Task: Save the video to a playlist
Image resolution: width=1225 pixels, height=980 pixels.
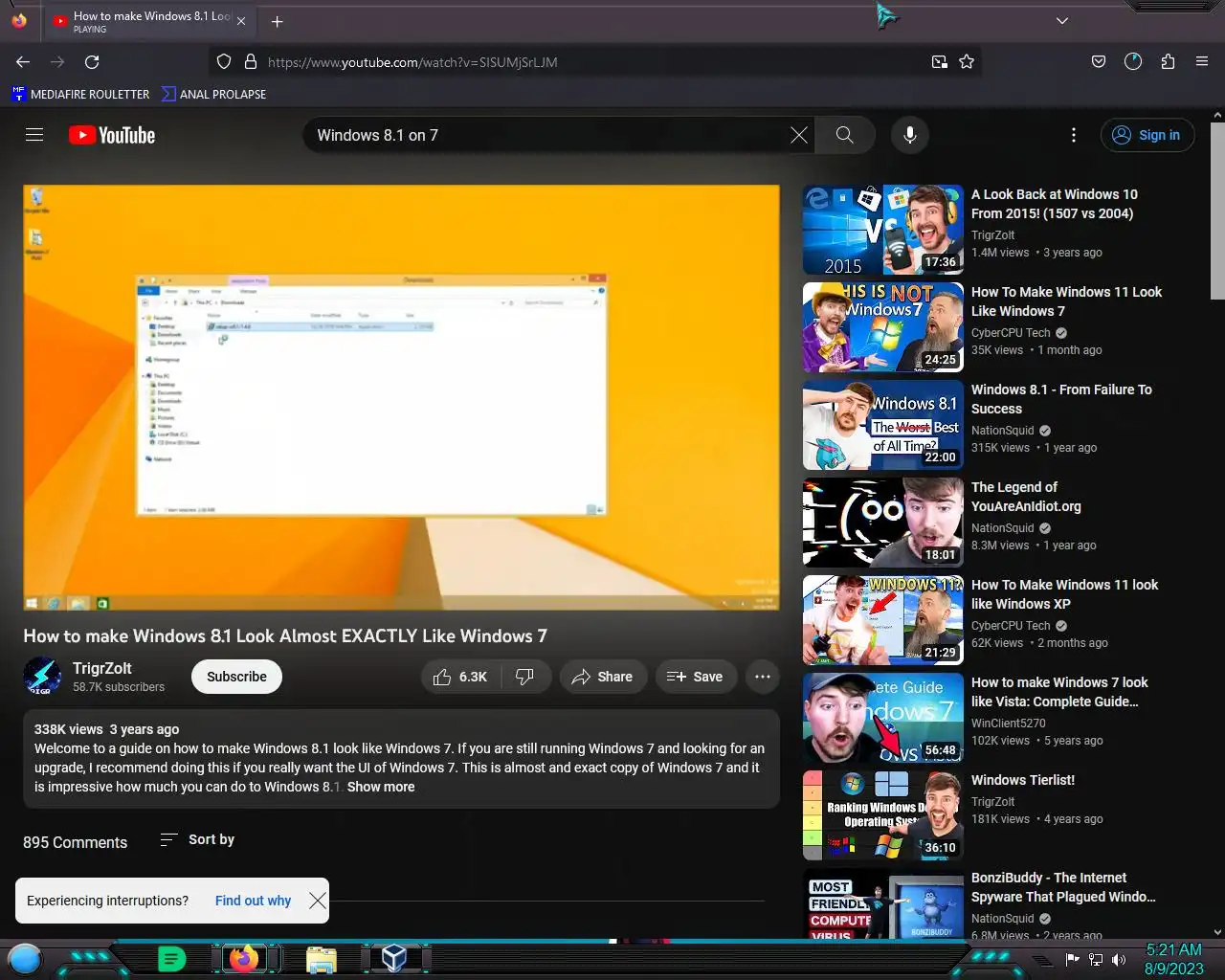Action: click(x=696, y=677)
